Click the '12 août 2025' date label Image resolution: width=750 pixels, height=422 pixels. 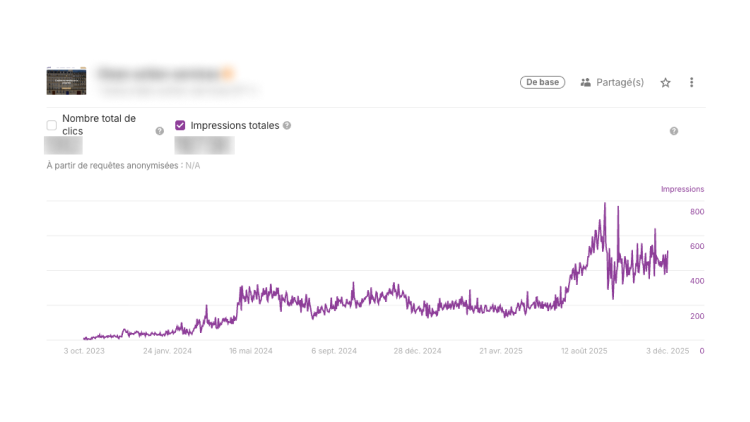coord(584,351)
